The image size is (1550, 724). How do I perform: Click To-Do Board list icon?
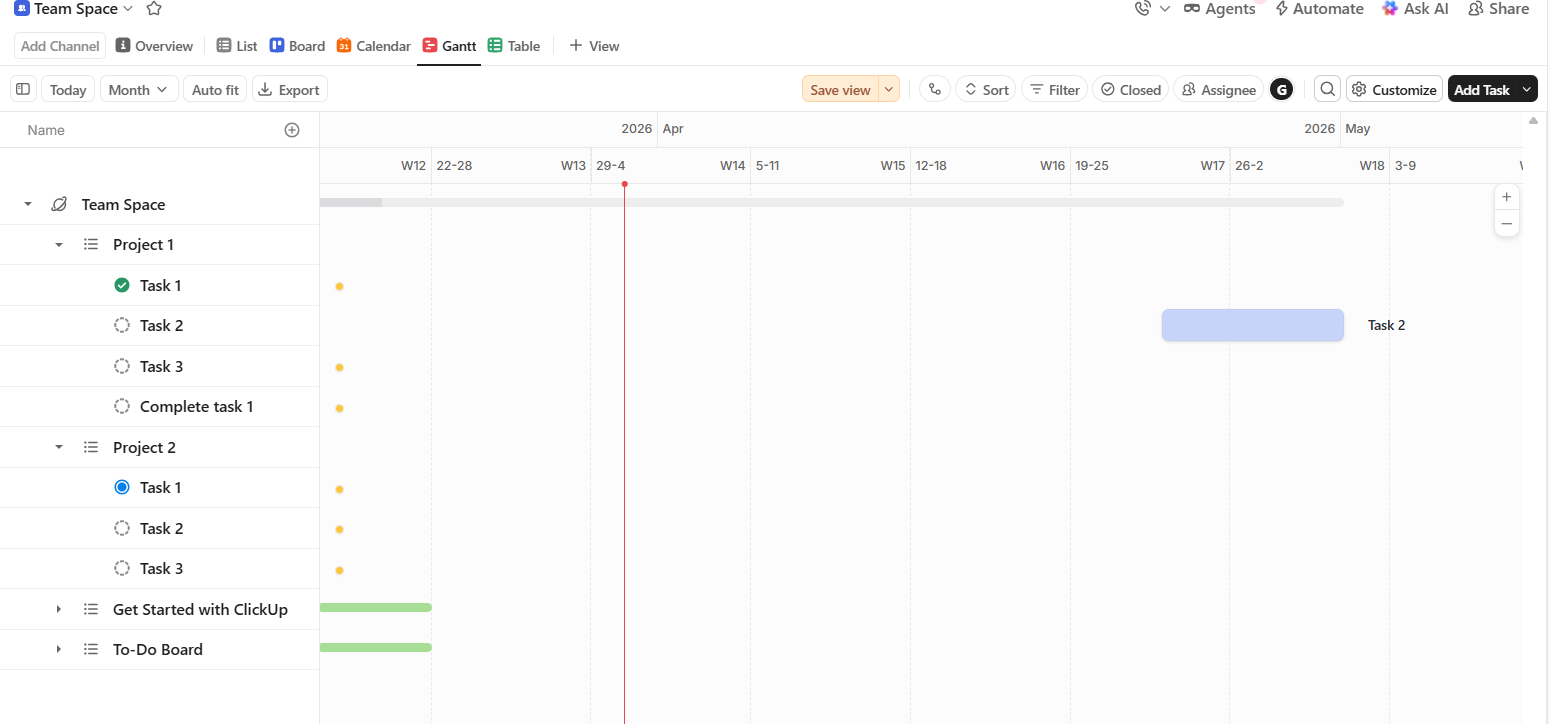coord(91,649)
